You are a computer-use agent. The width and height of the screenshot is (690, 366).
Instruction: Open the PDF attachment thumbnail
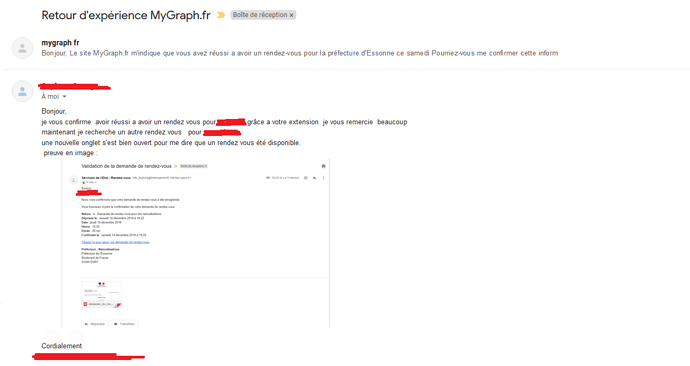[101, 294]
